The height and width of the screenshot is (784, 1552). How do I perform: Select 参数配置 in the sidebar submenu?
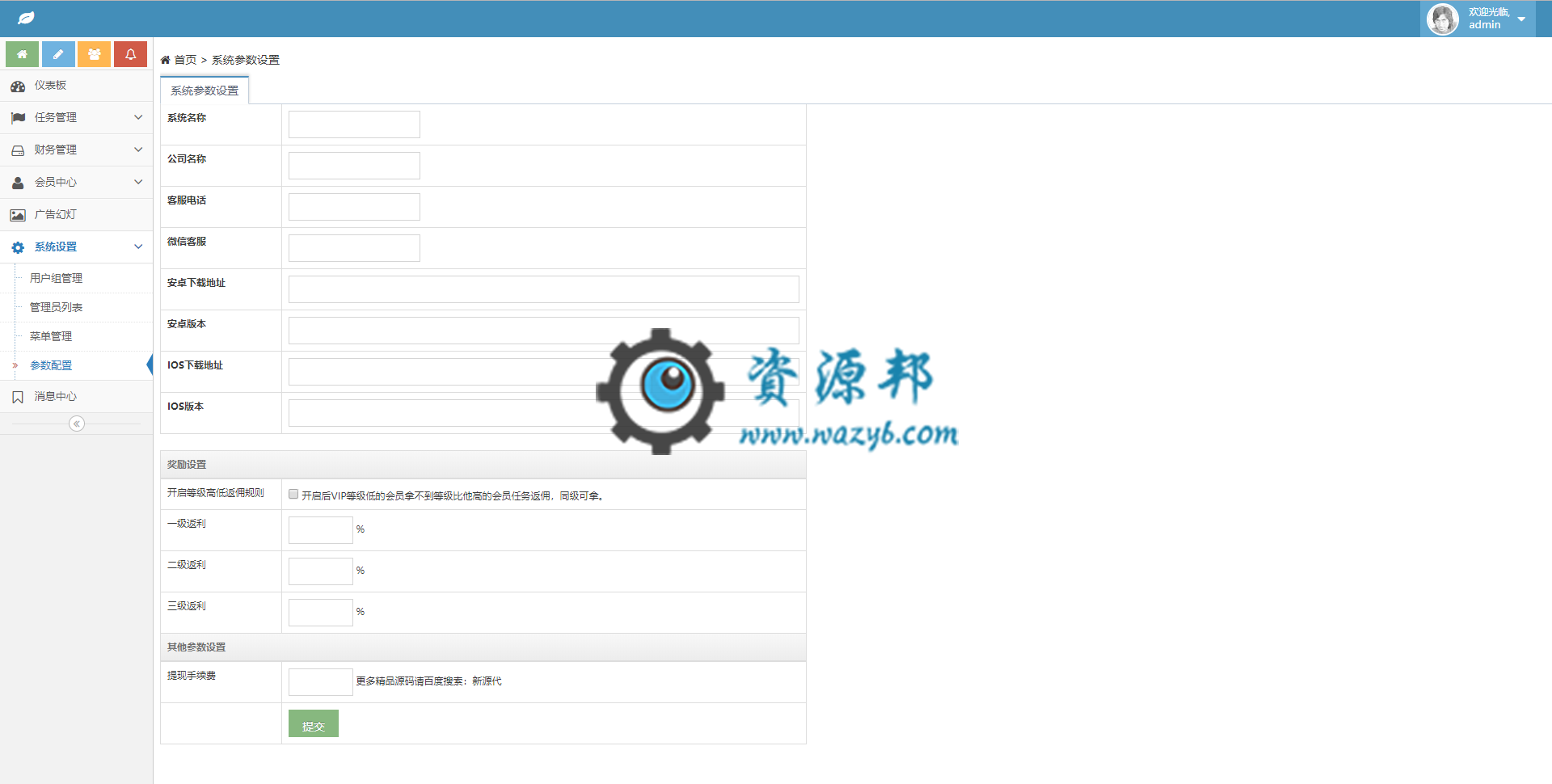pyautogui.click(x=51, y=365)
